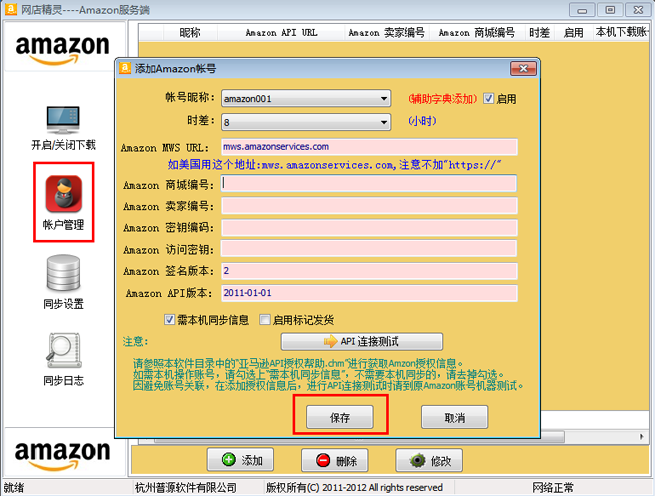Click the 本机下载账 column header

coord(622,32)
